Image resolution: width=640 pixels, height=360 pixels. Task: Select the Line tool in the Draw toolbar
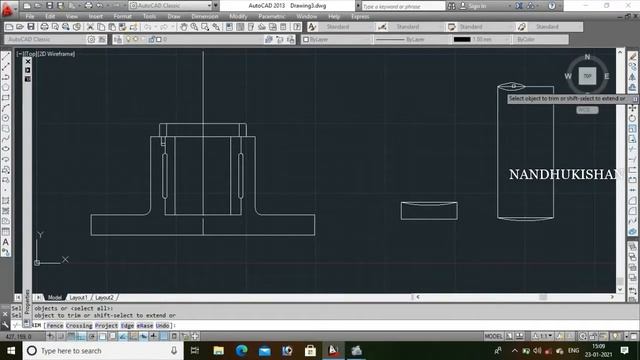click(x=6, y=57)
